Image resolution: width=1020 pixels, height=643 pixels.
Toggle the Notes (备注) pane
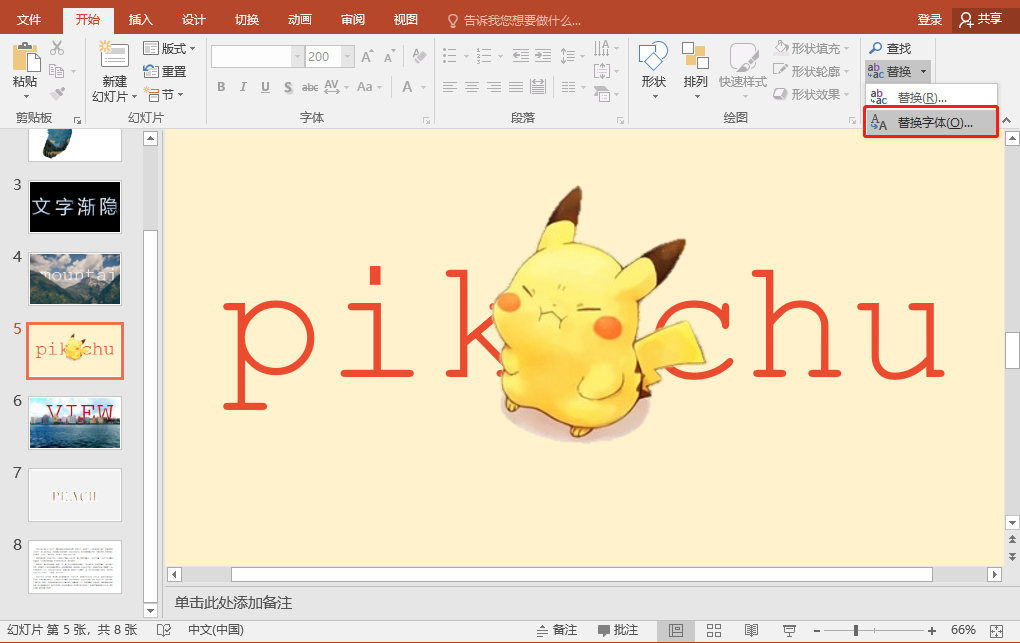tap(557, 630)
